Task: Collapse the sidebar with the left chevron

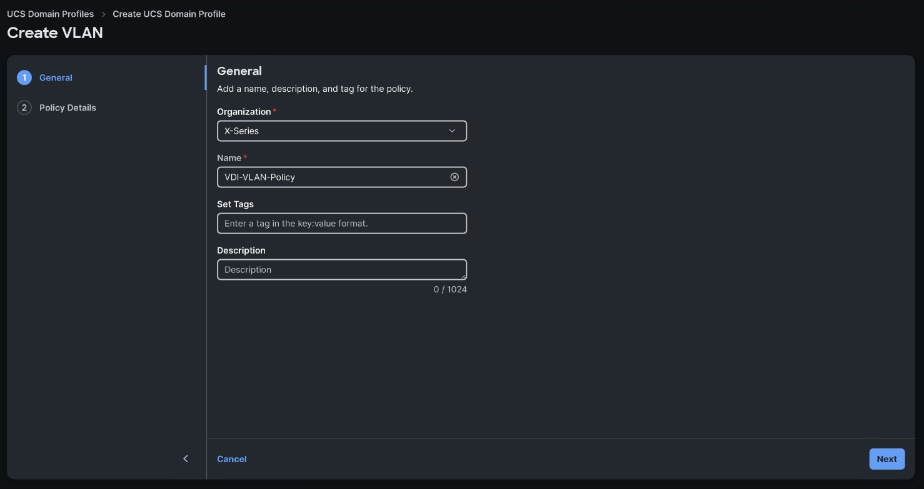Action: point(186,458)
